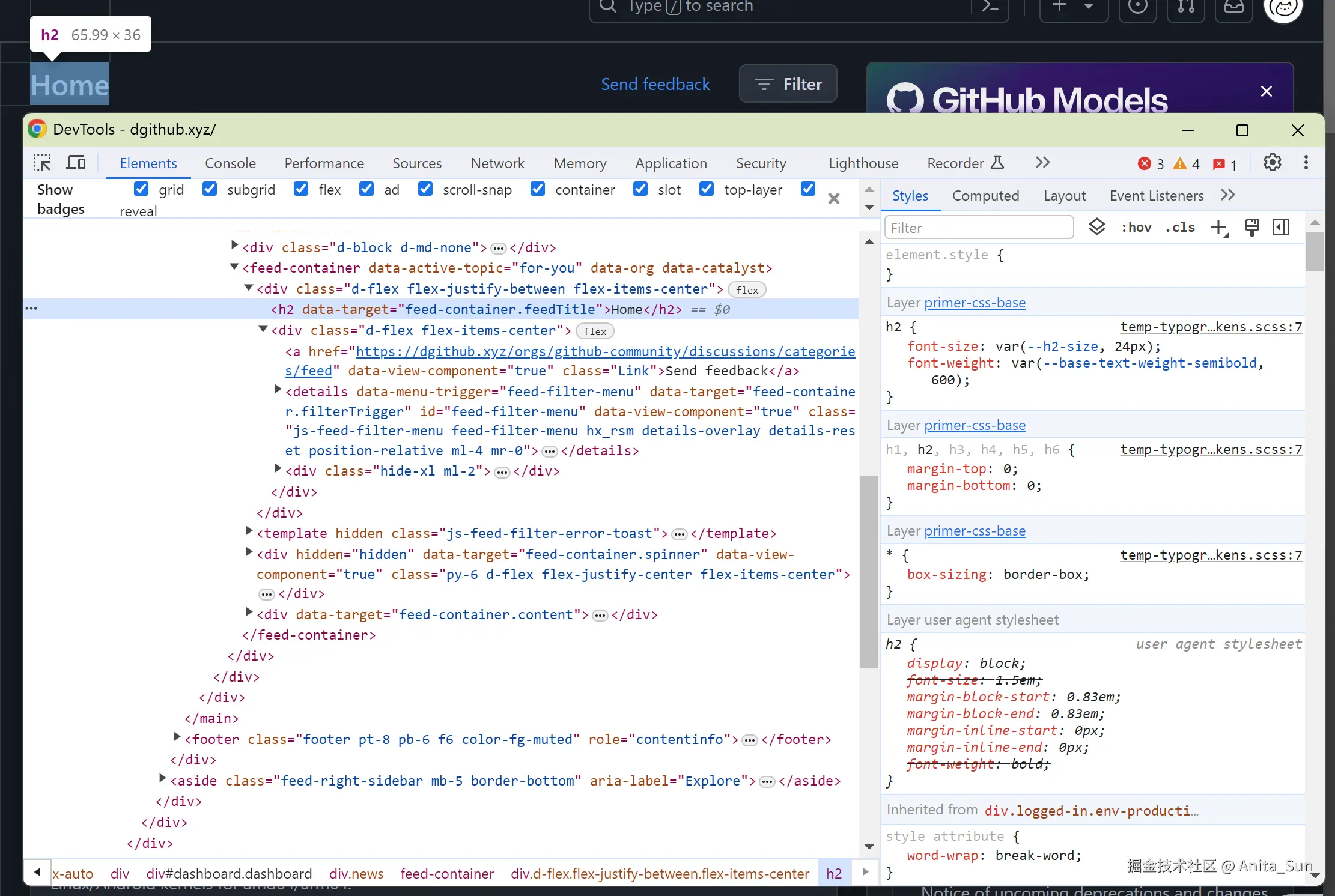Click the new style rule plus icon
This screenshot has width=1335, height=896.
[1219, 228]
